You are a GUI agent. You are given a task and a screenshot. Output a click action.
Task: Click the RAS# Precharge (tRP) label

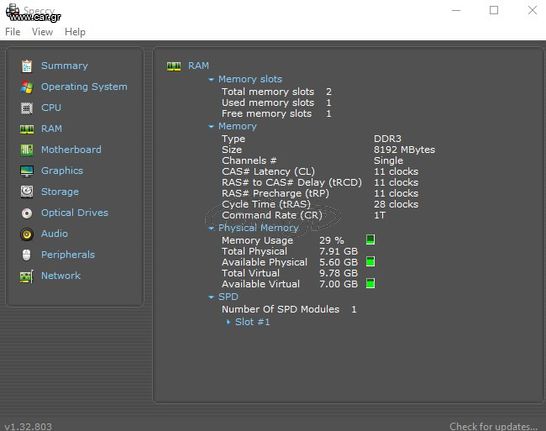[275, 193]
